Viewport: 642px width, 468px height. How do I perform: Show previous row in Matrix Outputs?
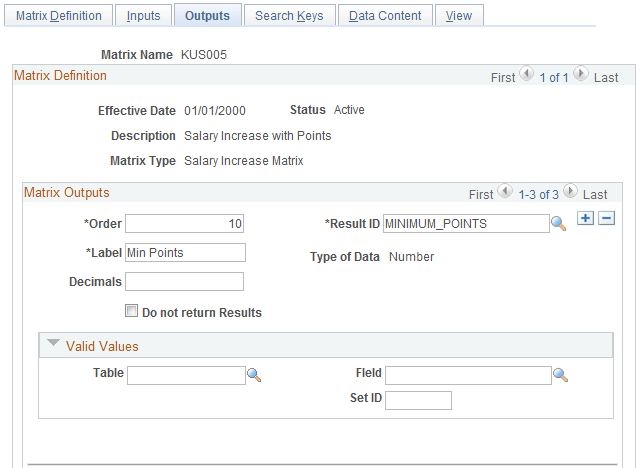point(505,191)
